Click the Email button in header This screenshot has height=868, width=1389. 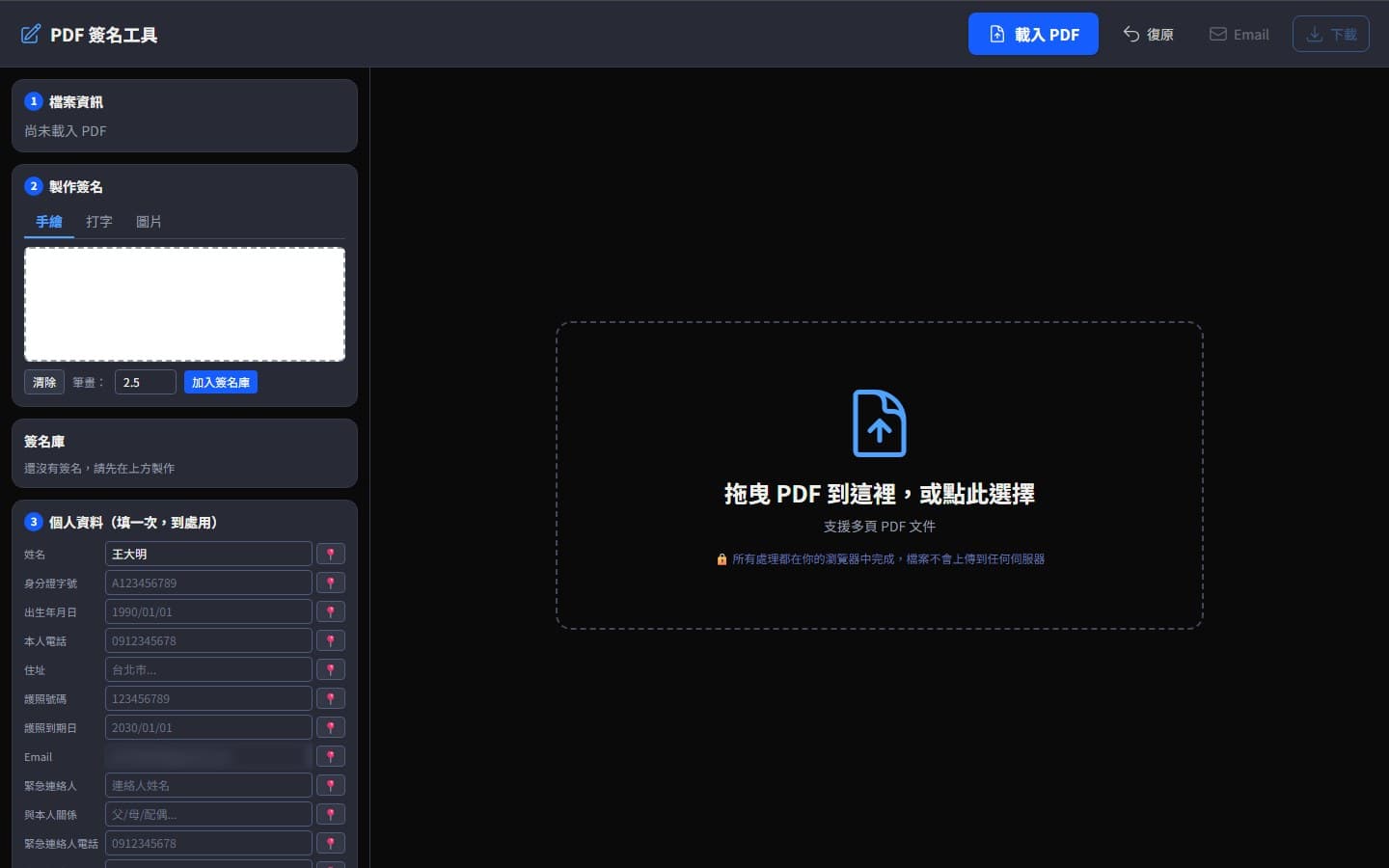1239,34
